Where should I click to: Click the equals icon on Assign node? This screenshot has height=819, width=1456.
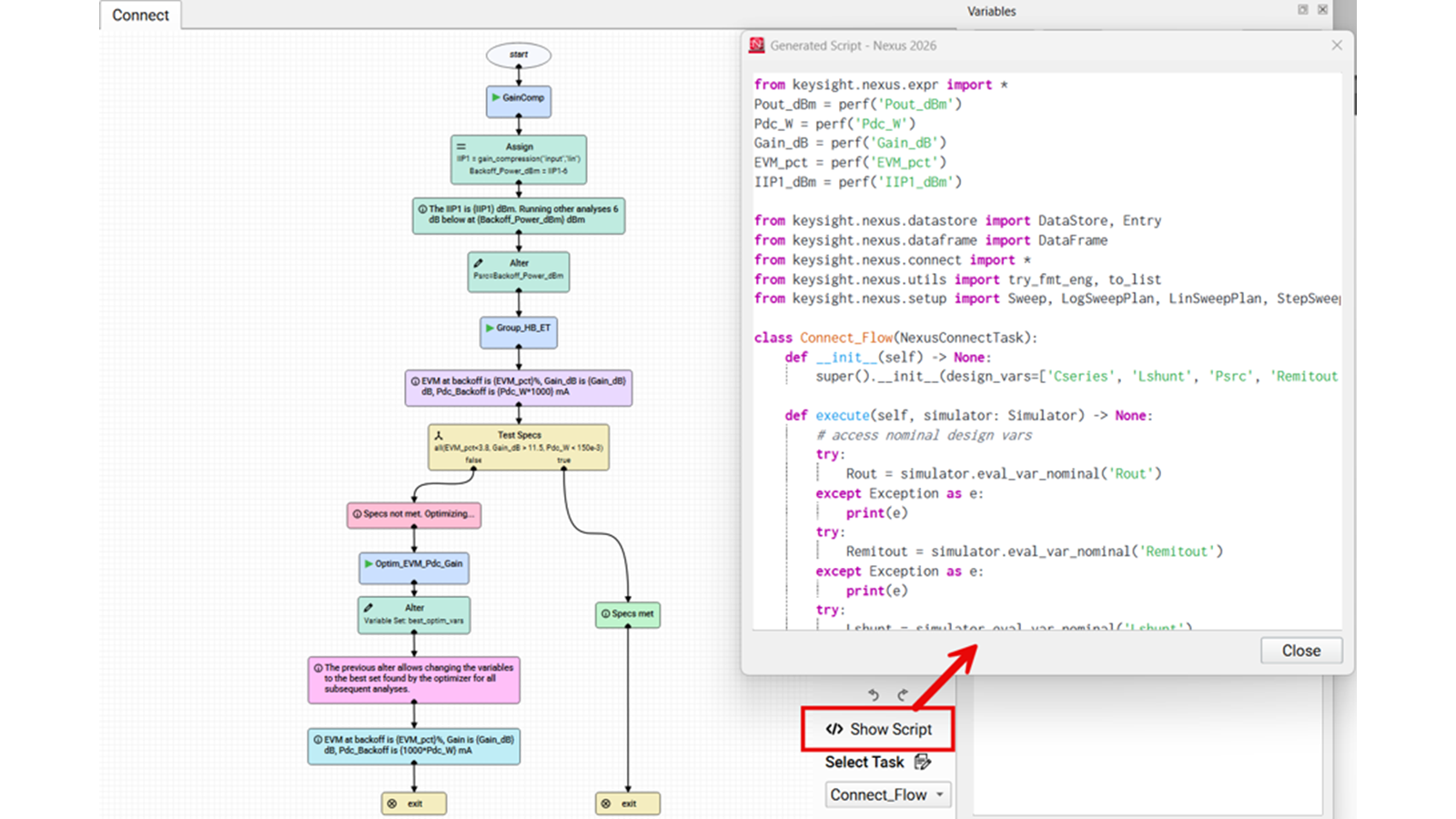[x=460, y=147]
